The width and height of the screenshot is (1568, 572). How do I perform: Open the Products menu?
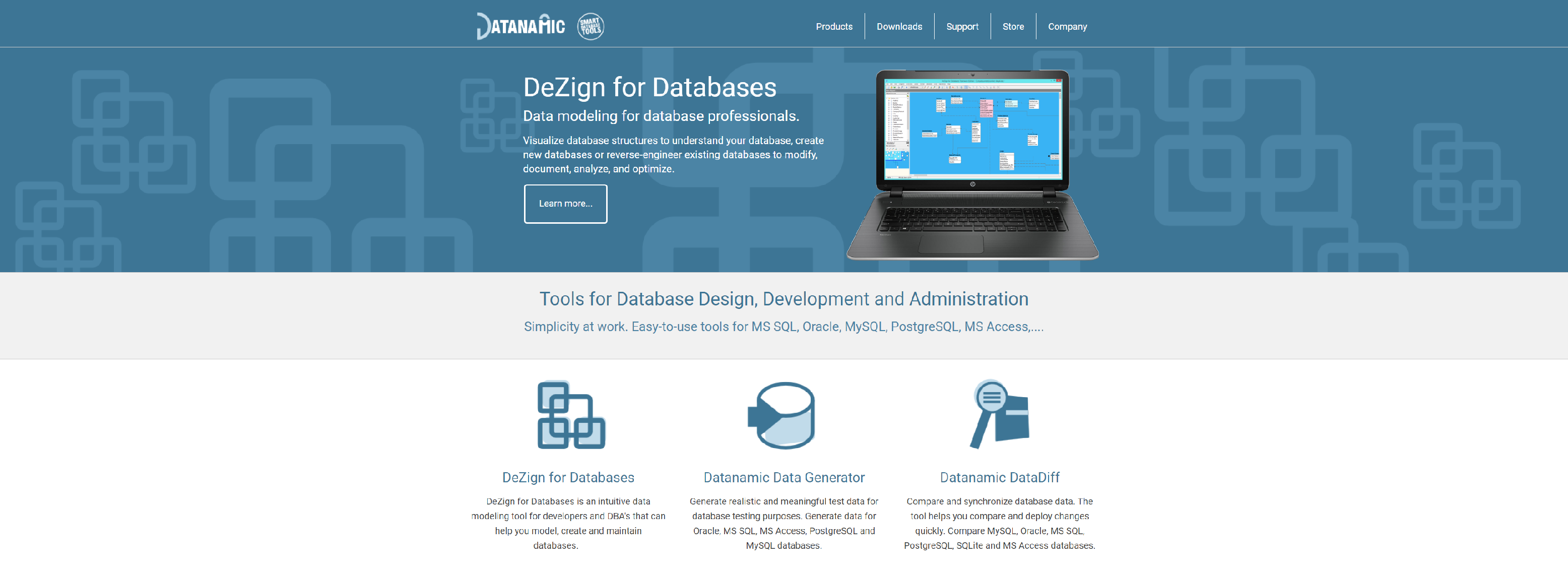pyautogui.click(x=834, y=27)
